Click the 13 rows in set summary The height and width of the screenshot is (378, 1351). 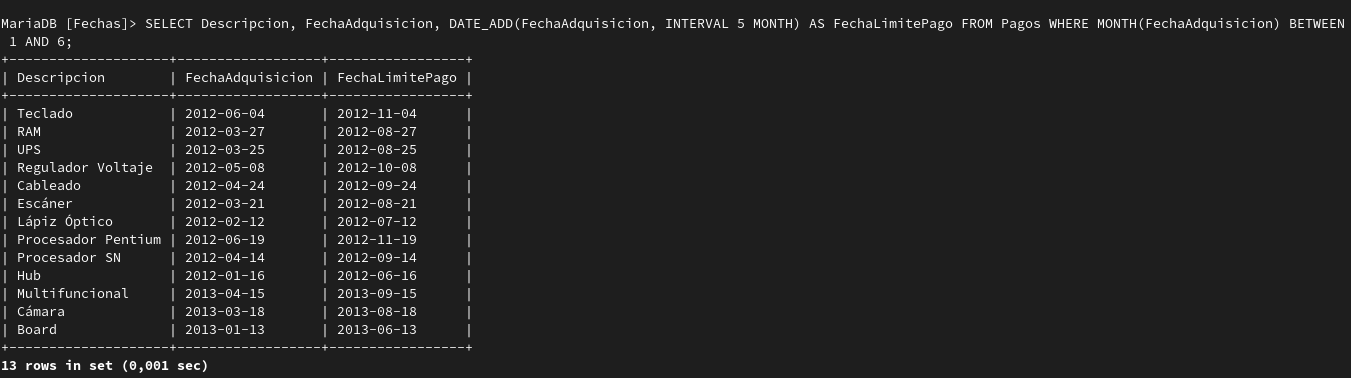tap(105, 365)
